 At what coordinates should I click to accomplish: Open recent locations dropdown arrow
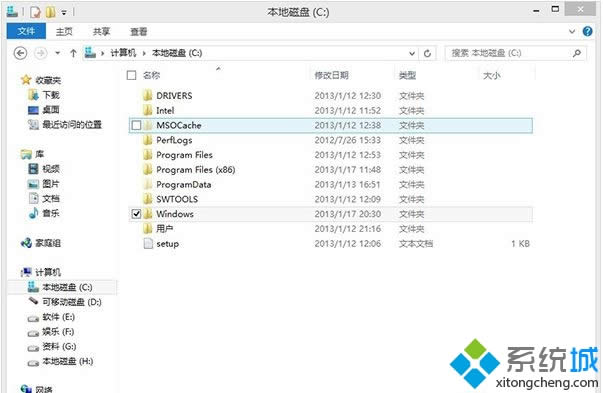(58, 53)
